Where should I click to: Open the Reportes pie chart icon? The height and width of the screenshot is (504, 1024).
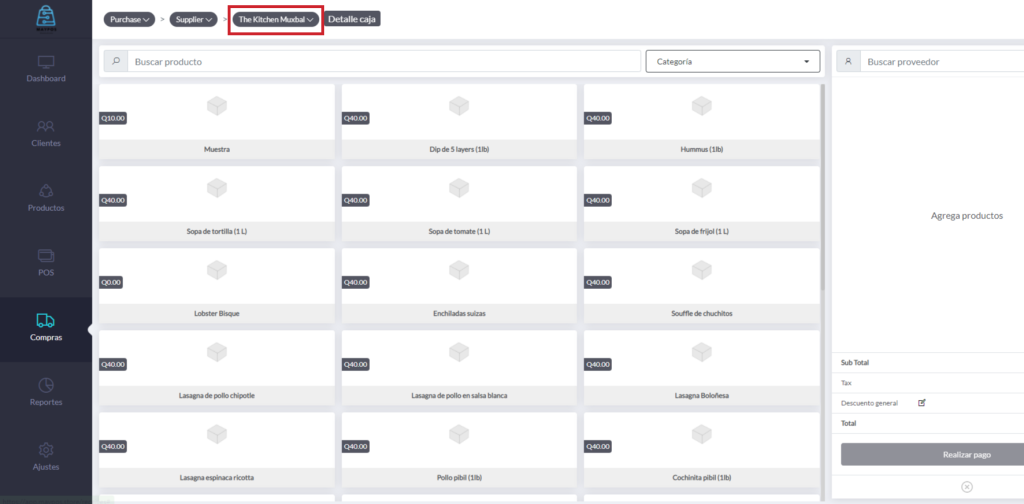pos(46,386)
